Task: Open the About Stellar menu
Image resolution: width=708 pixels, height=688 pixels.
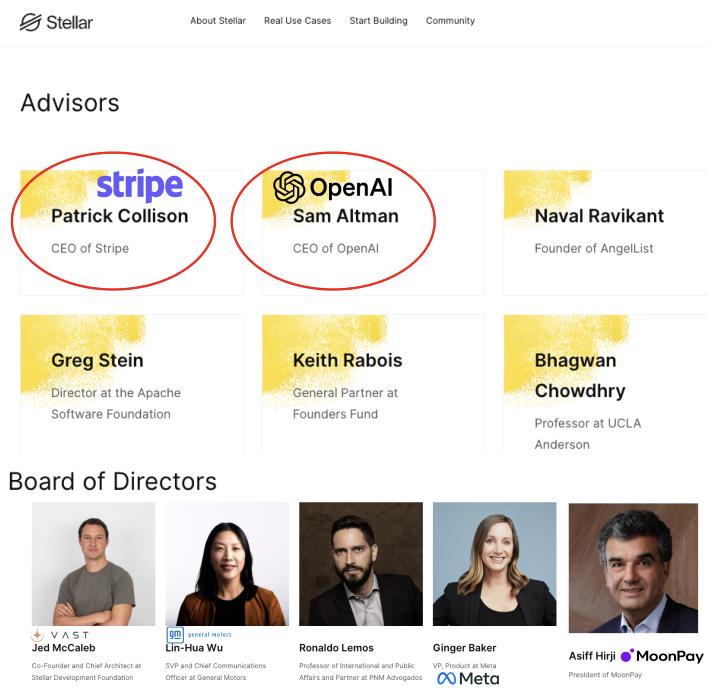Action: tap(218, 21)
